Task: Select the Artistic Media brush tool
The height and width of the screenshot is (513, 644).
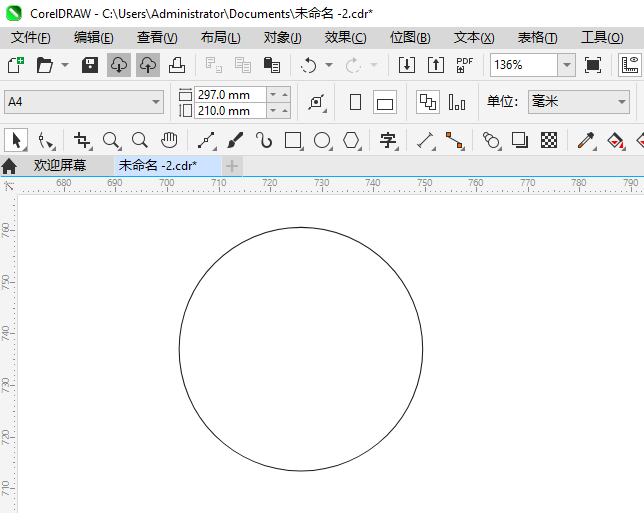Action: 235,140
